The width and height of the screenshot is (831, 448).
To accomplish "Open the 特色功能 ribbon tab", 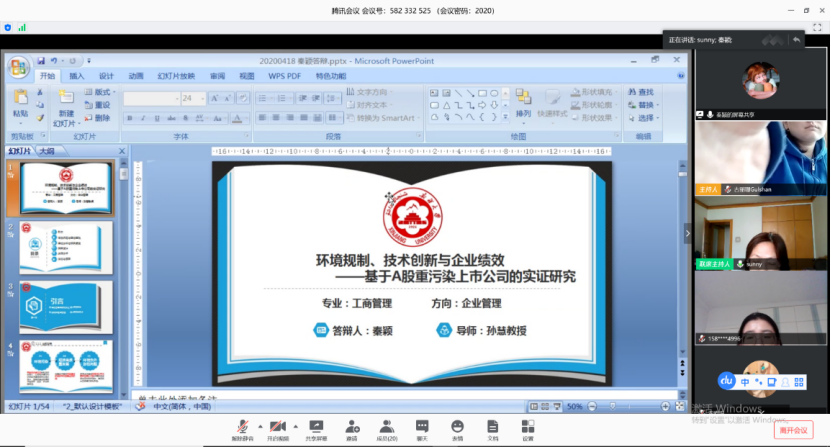I will coord(331,76).
